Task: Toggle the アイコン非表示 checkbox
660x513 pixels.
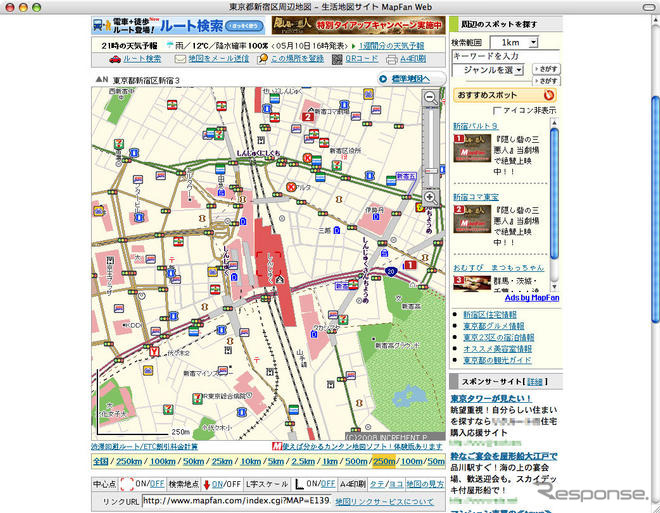Action: [x=497, y=110]
